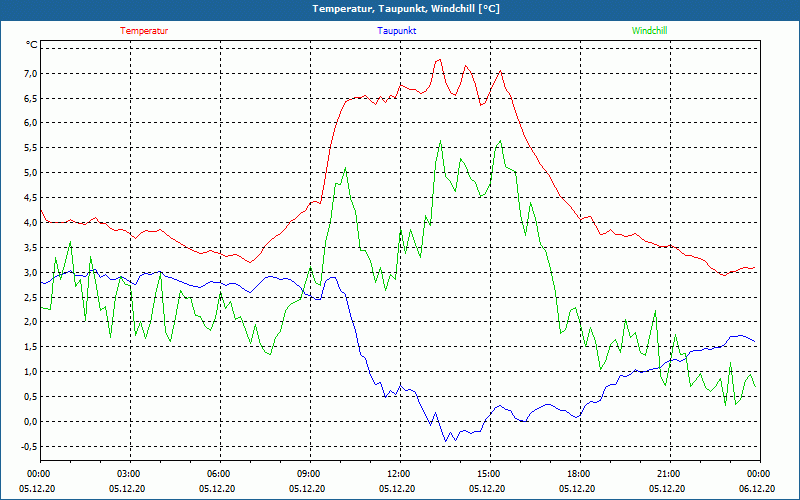This screenshot has height=500, width=800.
Task: Click the '1,5' y-axis value
Action: pyautogui.click(x=31, y=347)
